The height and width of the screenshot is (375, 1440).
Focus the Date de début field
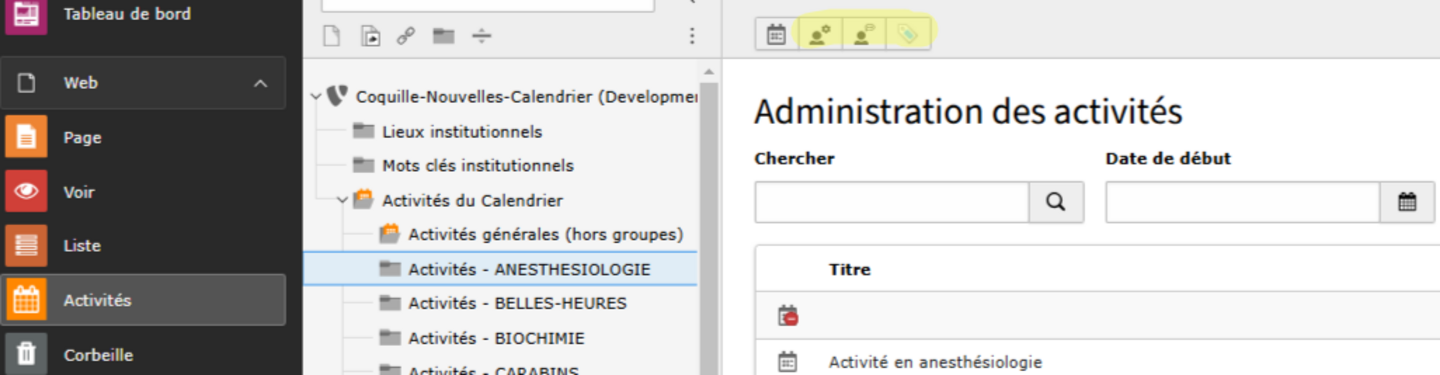tap(1243, 202)
